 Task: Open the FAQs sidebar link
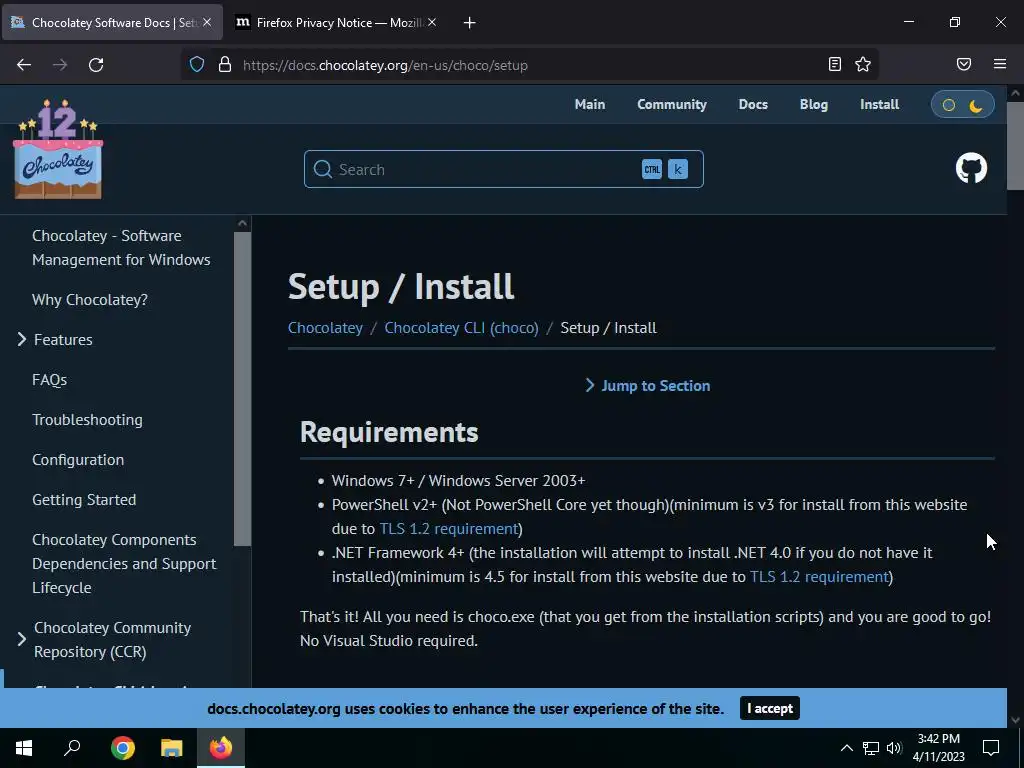tap(50, 379)
